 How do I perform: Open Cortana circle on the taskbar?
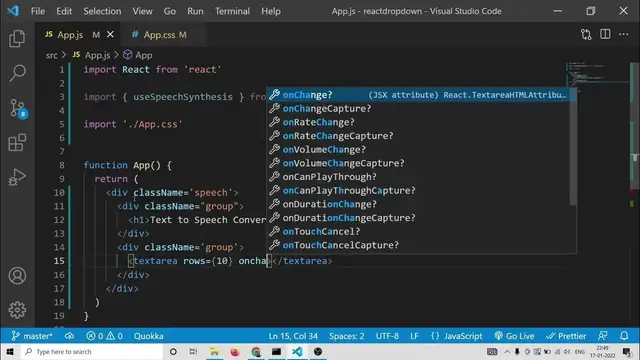coord(173,351)
